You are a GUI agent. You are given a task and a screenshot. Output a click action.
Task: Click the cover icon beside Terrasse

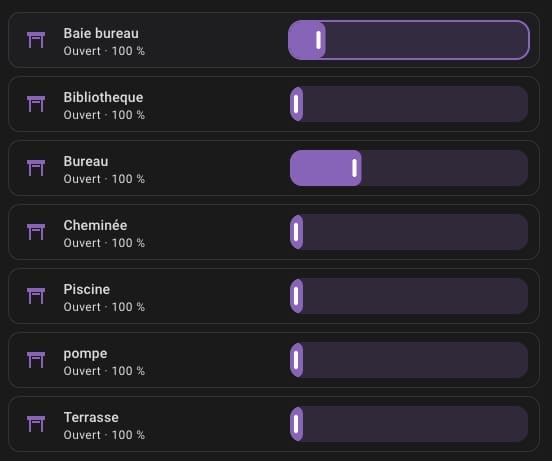[x=36, y=424]
